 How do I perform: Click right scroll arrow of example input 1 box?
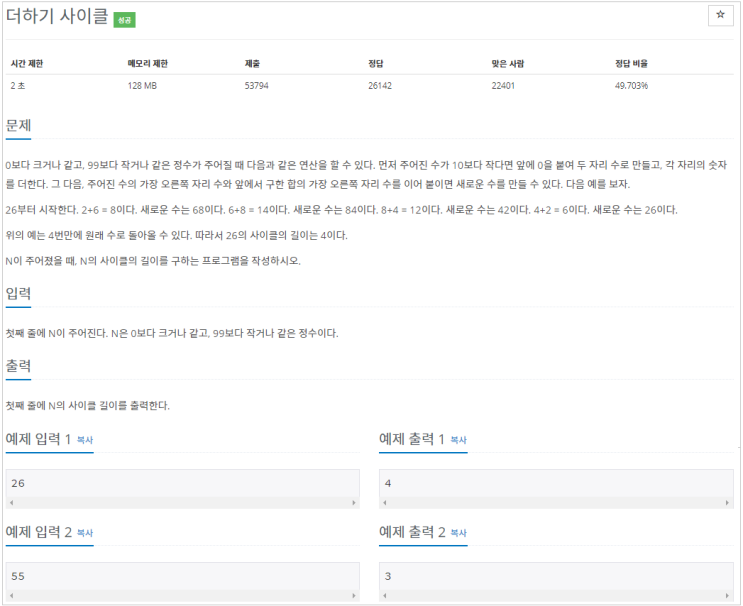(353, 503)
